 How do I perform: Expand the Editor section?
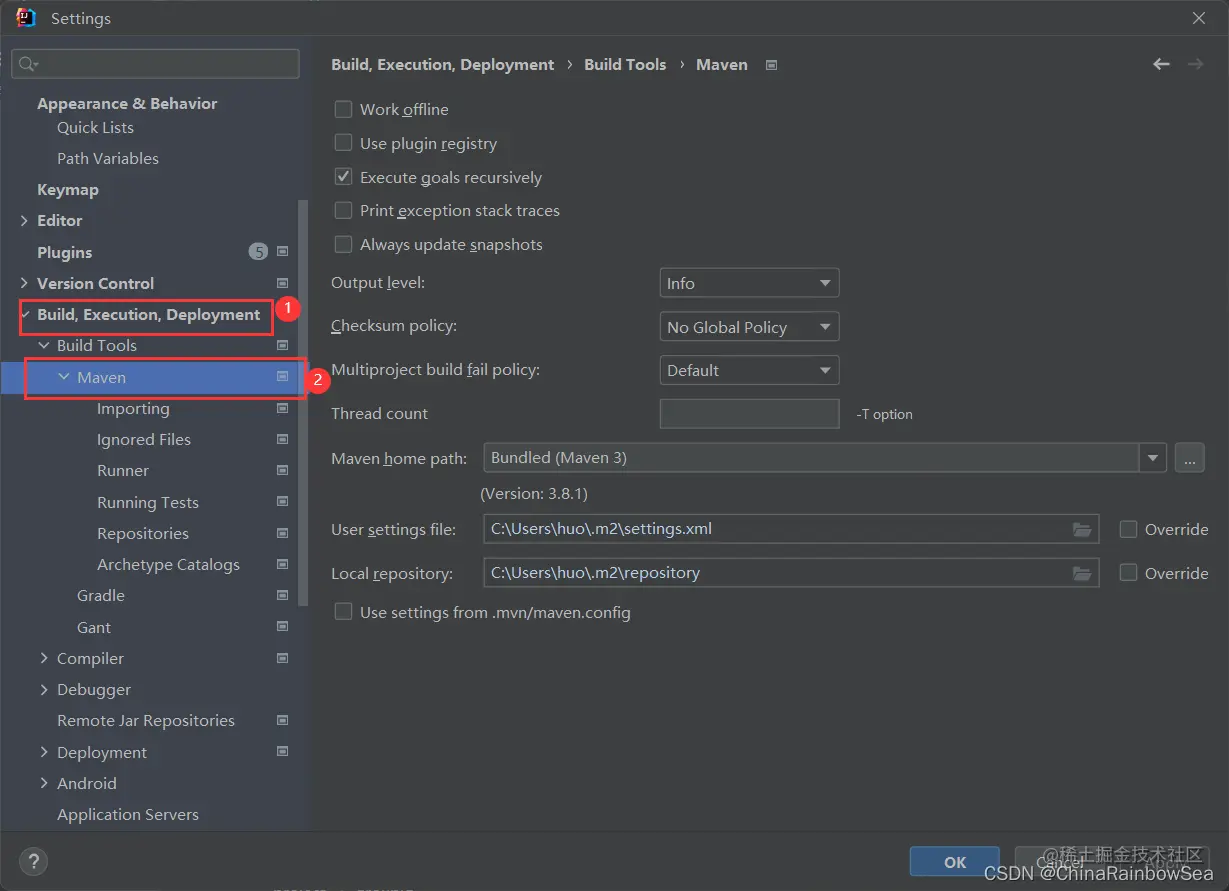click(24, 220)
